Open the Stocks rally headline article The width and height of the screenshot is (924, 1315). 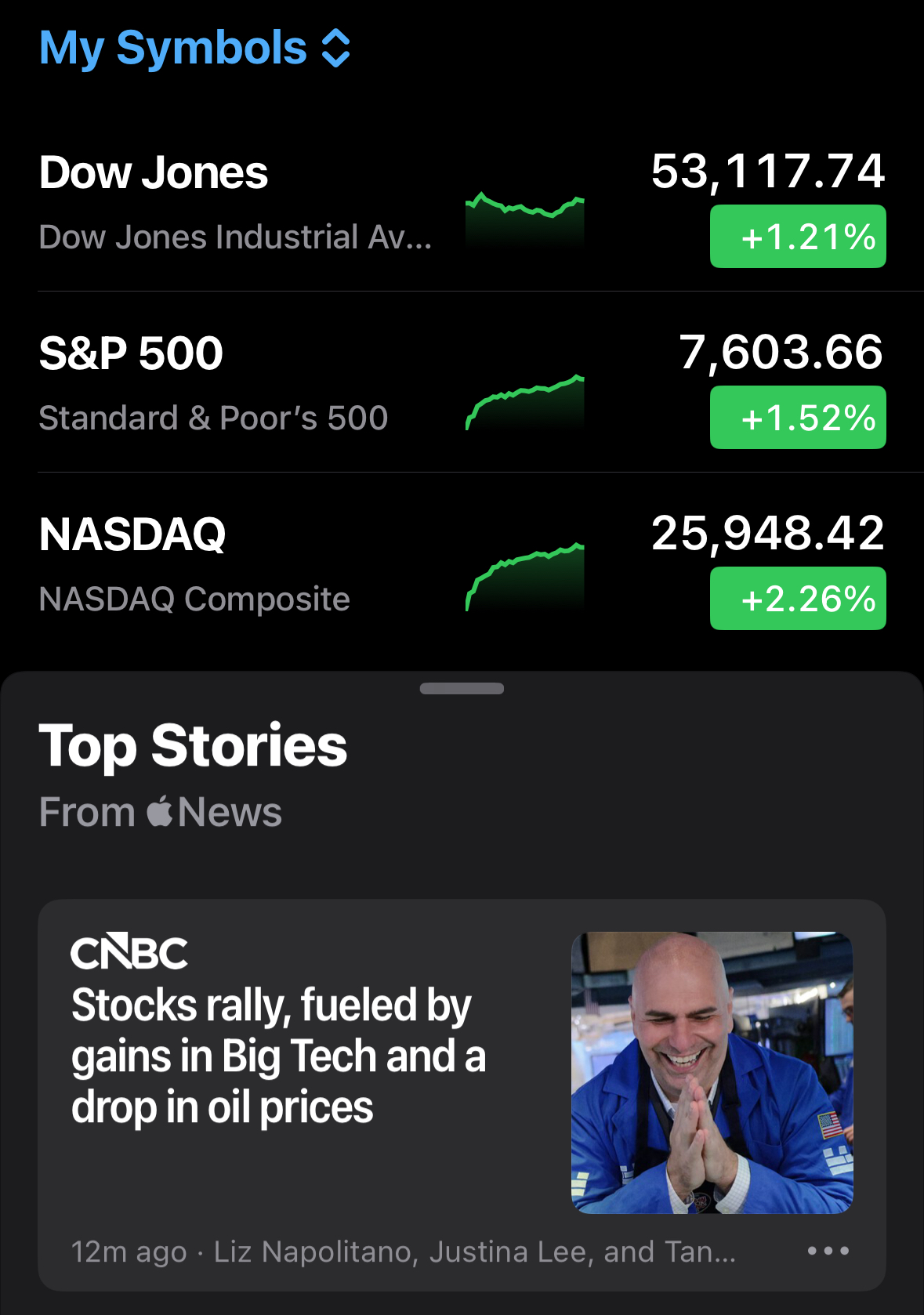pyautogui.click(x=278, y=1056)
